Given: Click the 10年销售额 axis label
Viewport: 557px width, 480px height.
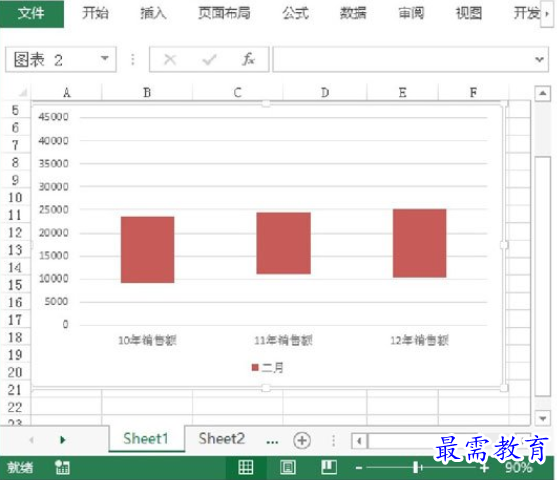Looking at the screenshot, I should pos(147,340).
